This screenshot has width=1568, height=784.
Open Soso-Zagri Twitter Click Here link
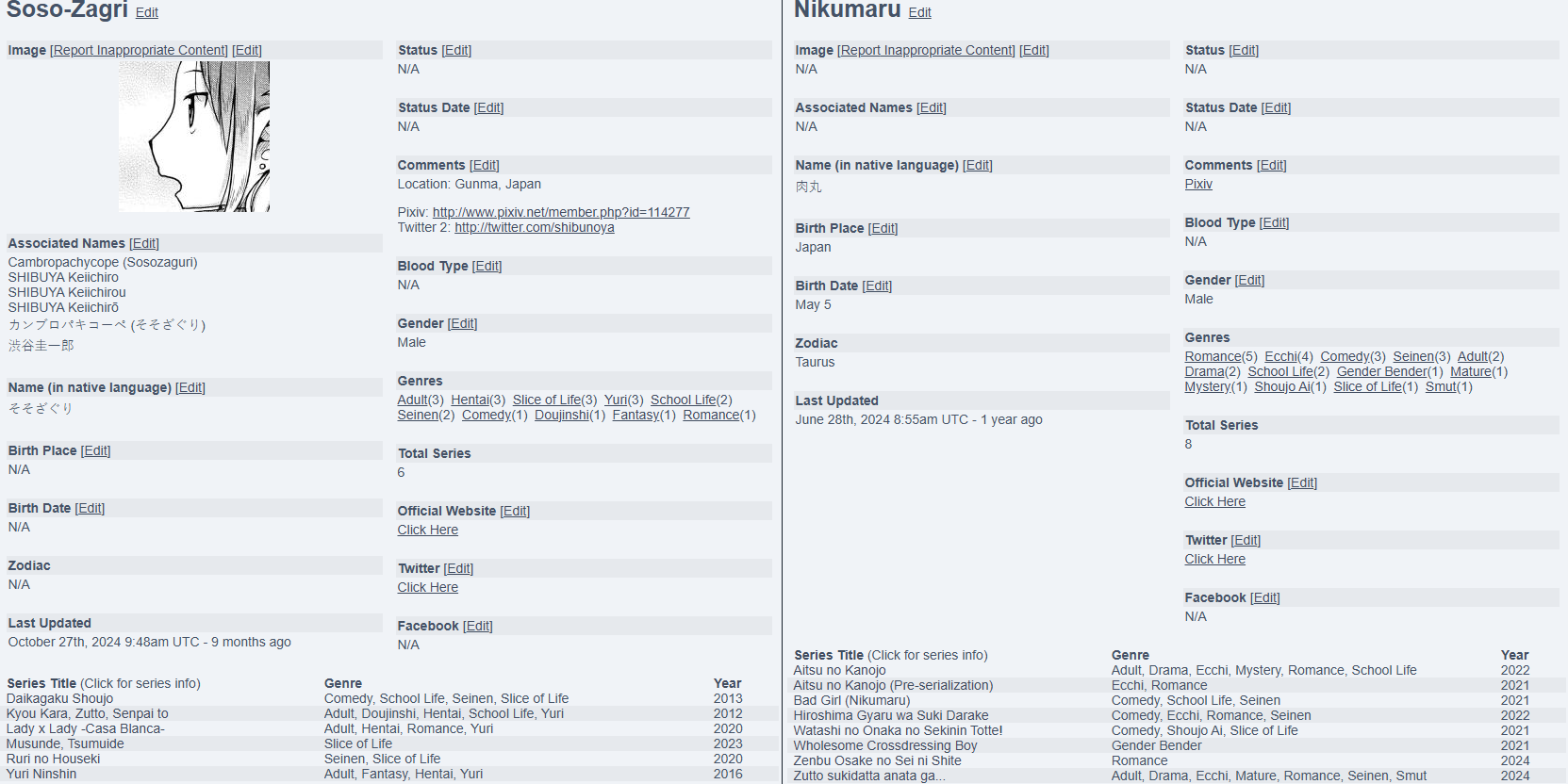point(428,587)
